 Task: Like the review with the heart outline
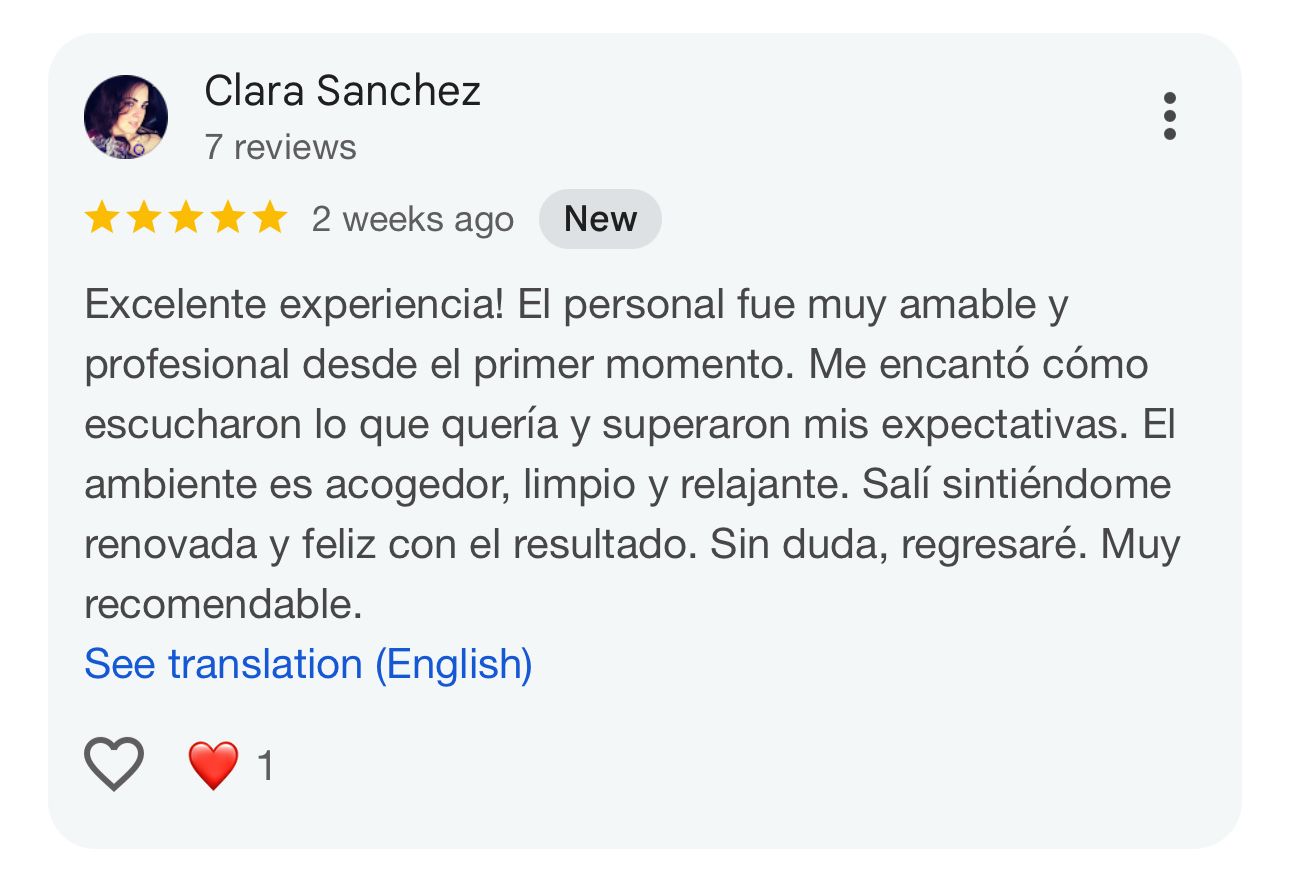[x=114, y=764]
